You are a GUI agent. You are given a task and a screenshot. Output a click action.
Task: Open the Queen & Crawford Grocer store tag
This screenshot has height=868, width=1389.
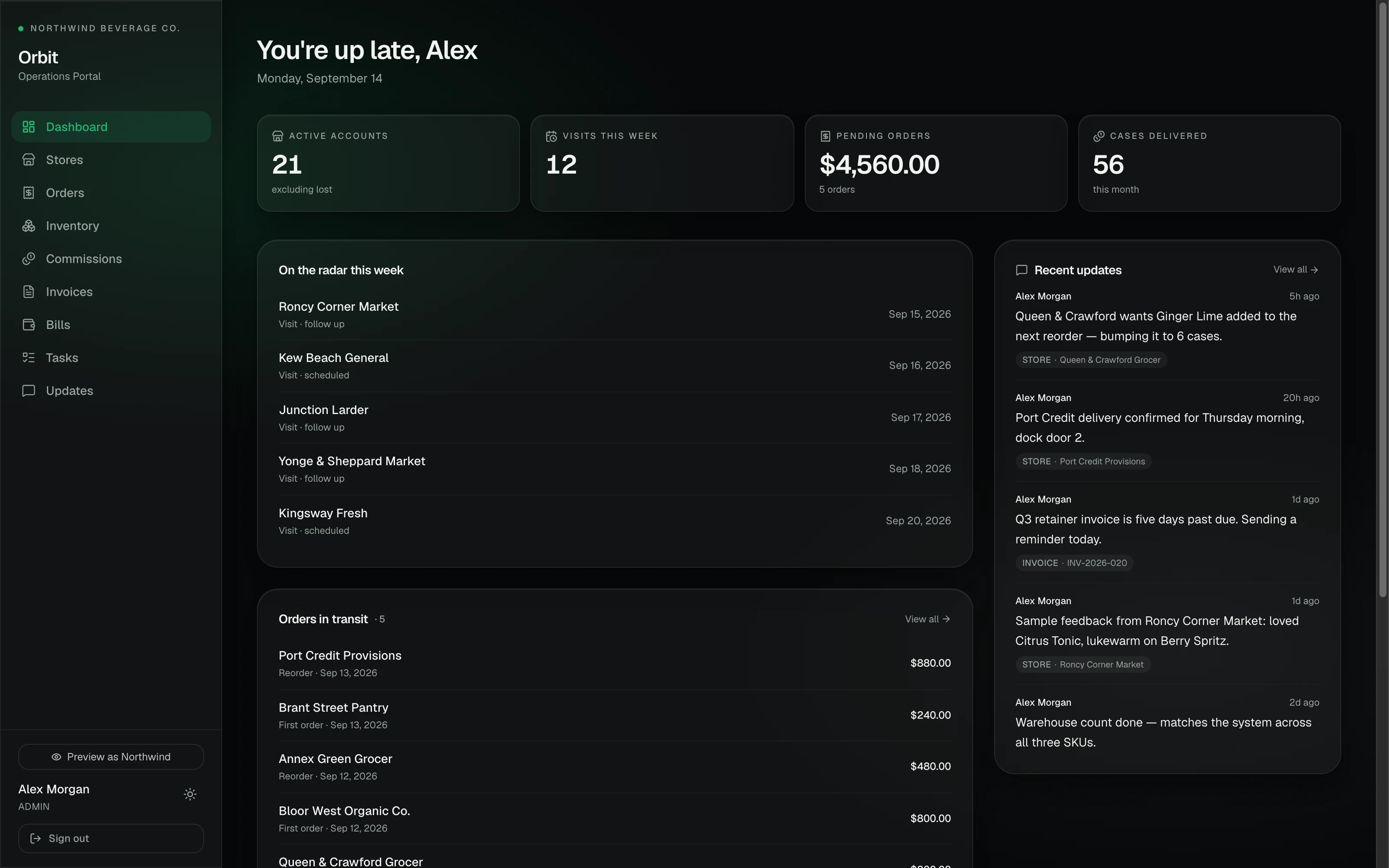pos(1090,360)
